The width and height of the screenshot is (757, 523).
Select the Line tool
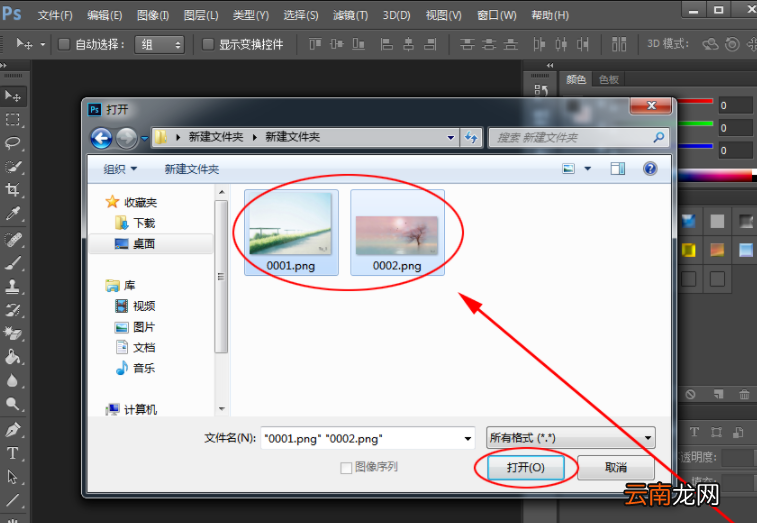click(x=13, y=500)
